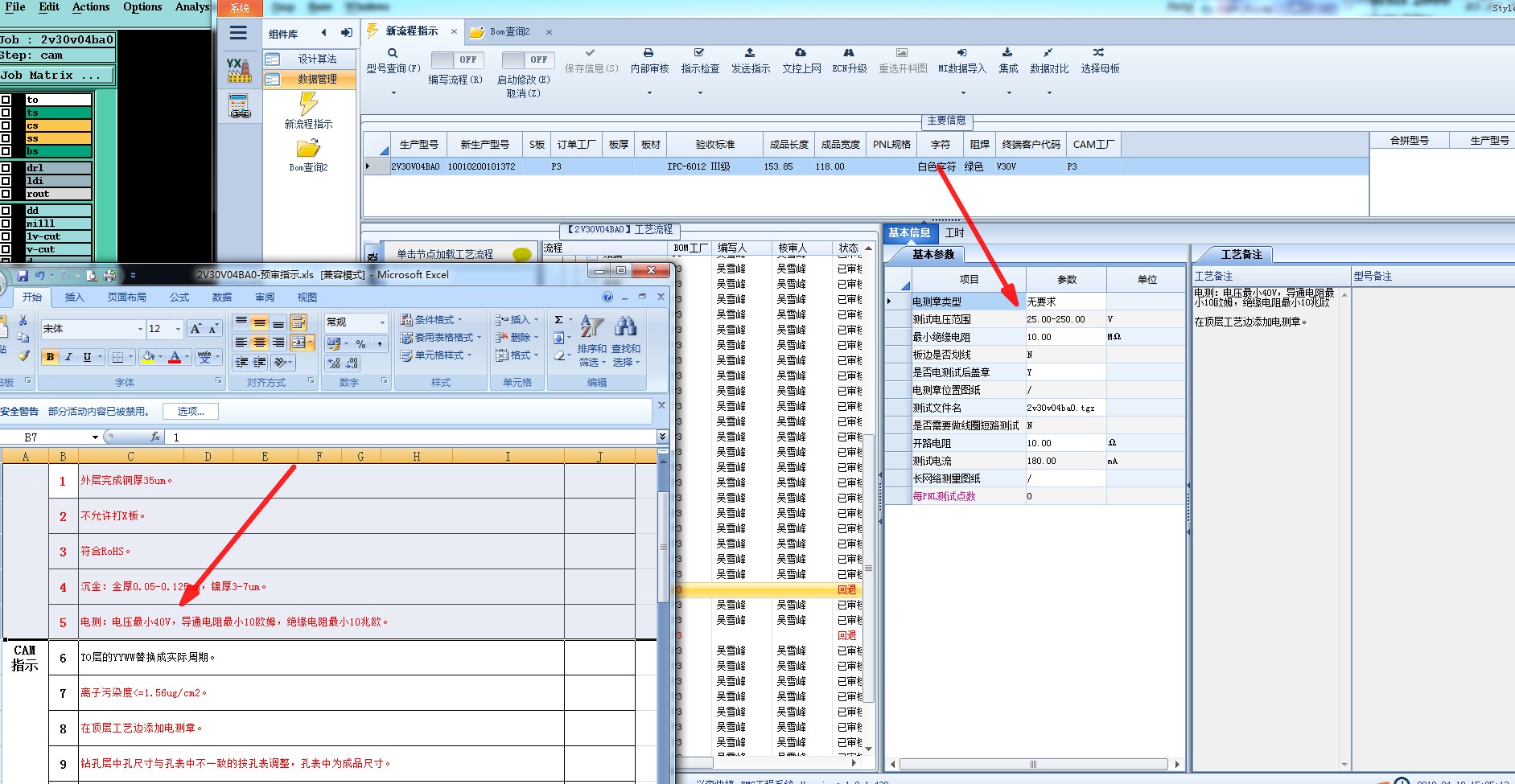Click the 数据对比 compare icon

coord(1048,52)
